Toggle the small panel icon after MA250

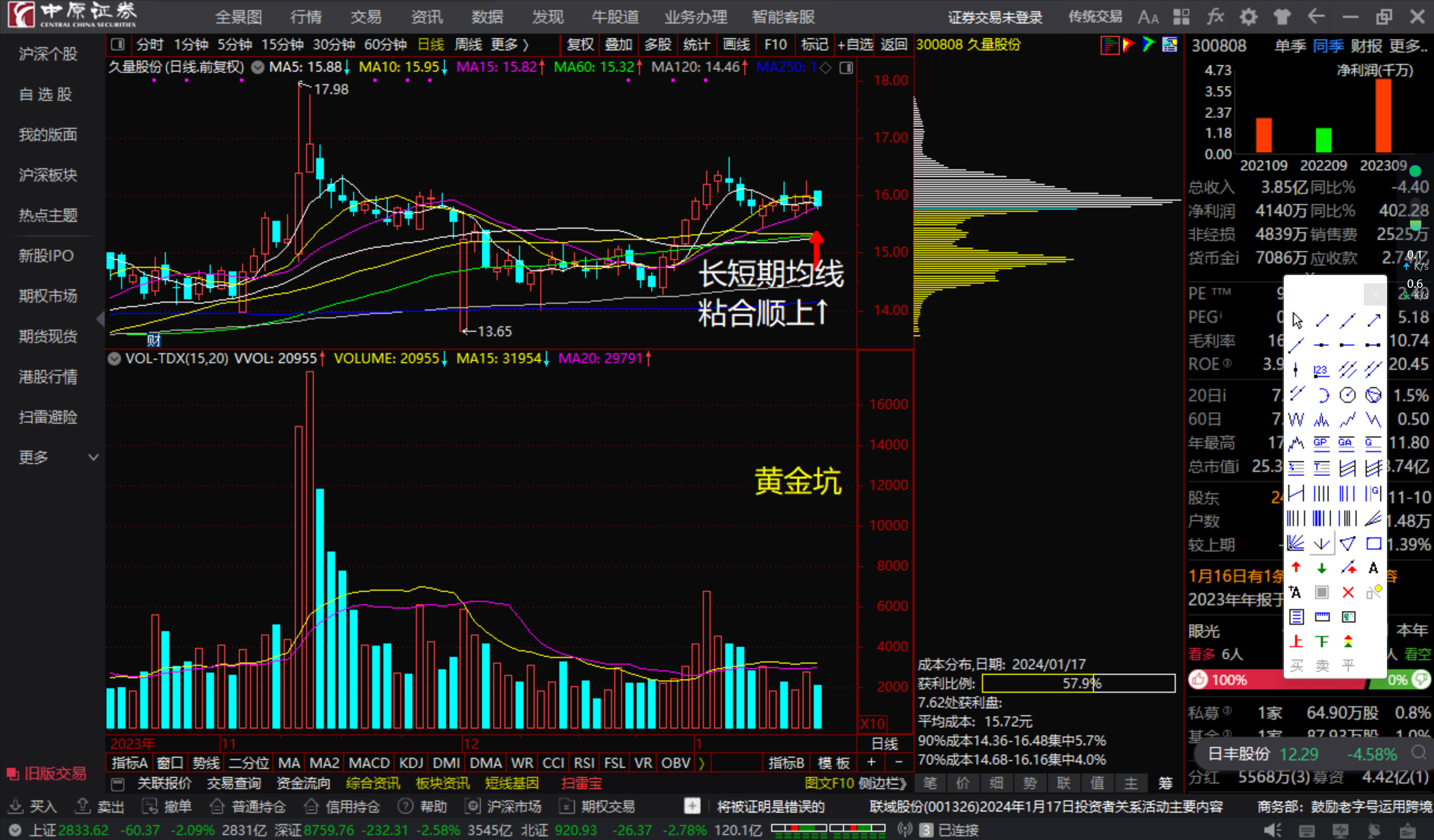[x=846, y=67]
